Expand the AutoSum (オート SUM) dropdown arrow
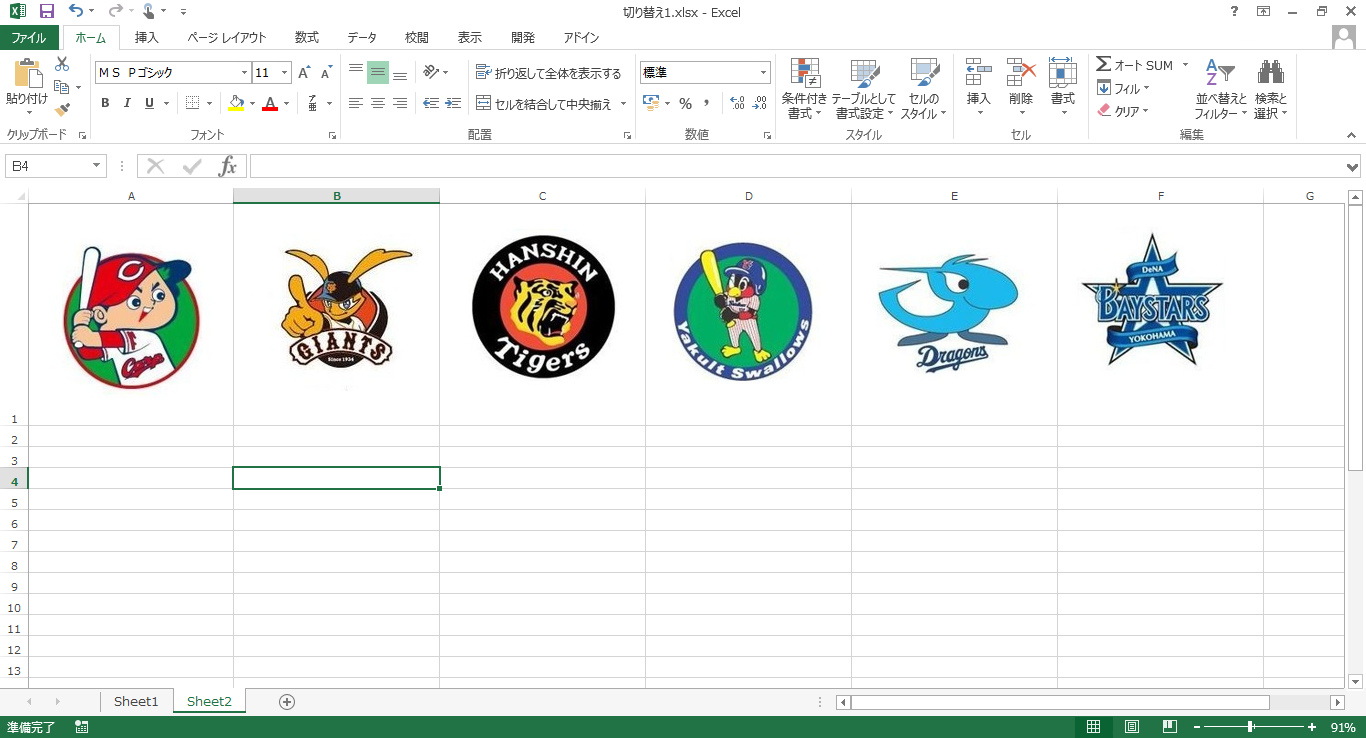Screen dimensions: 1366x738 click(1186, 65)
